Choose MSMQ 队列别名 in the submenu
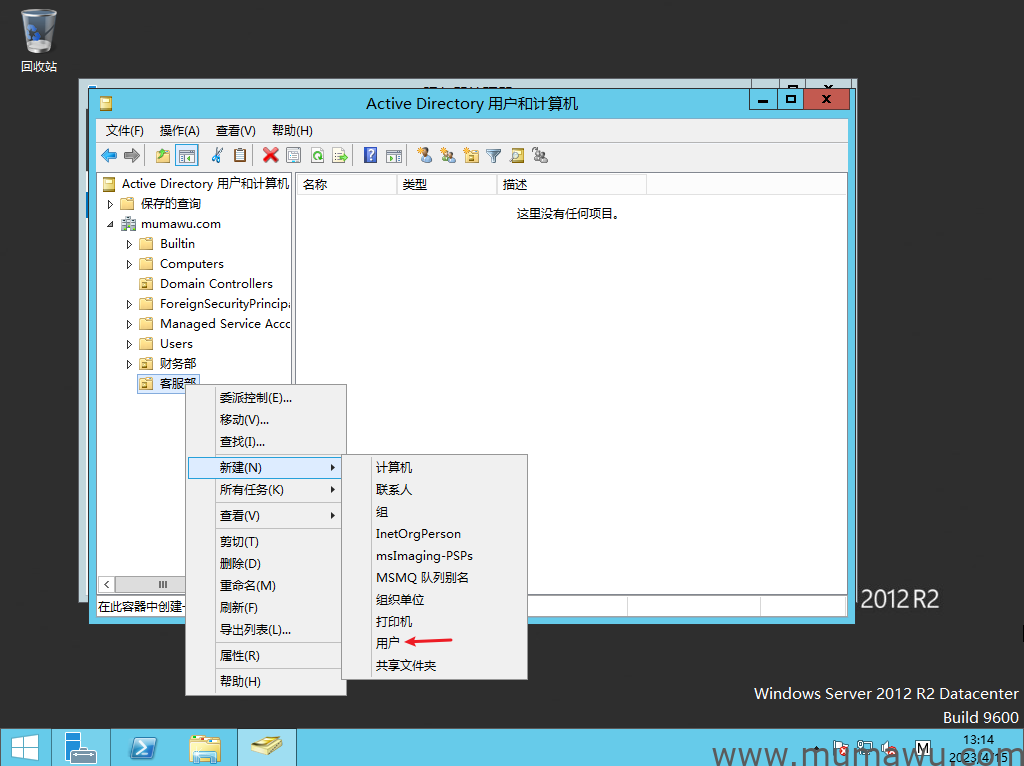Viewport: 1024px width, 766px height. click(x=434, y=577)
